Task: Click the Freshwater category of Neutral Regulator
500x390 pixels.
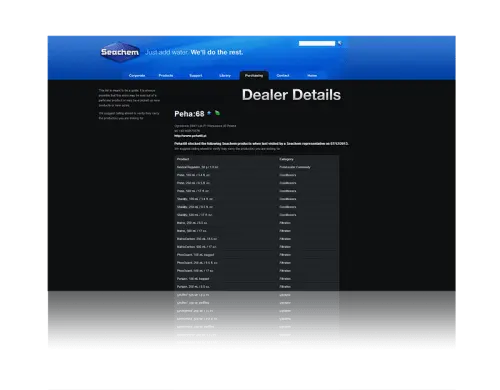Action: tap(295, 167)
